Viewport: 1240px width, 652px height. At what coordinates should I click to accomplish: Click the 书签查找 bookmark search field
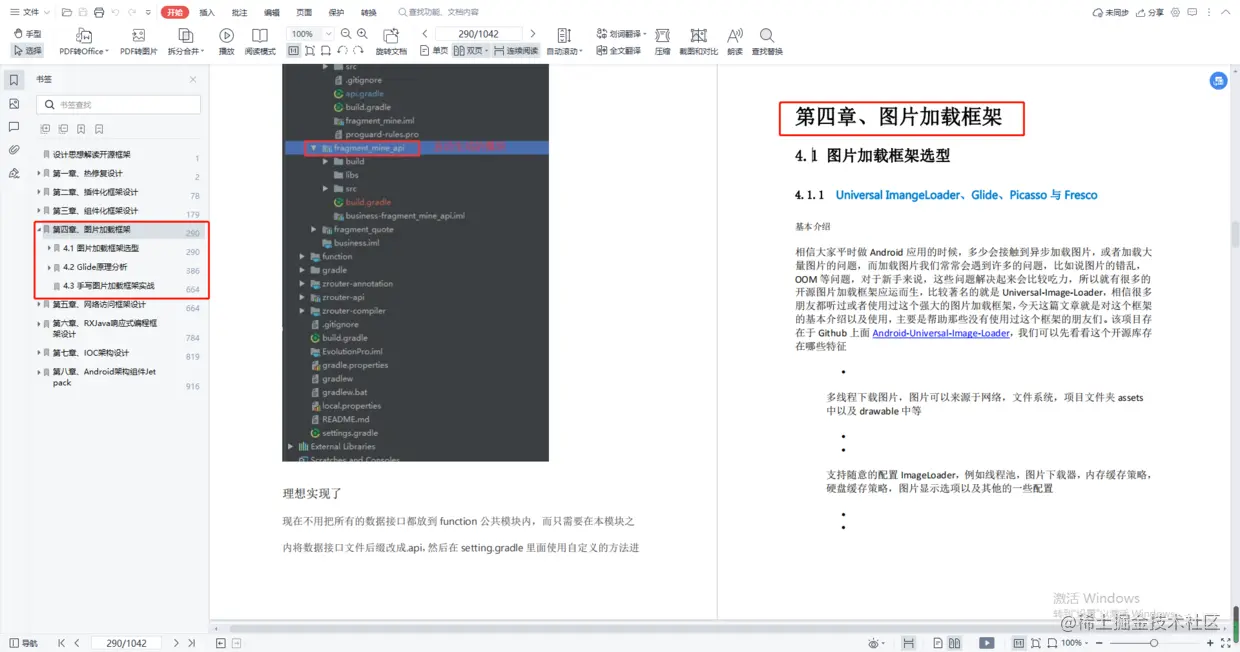(x=119, y=104)
